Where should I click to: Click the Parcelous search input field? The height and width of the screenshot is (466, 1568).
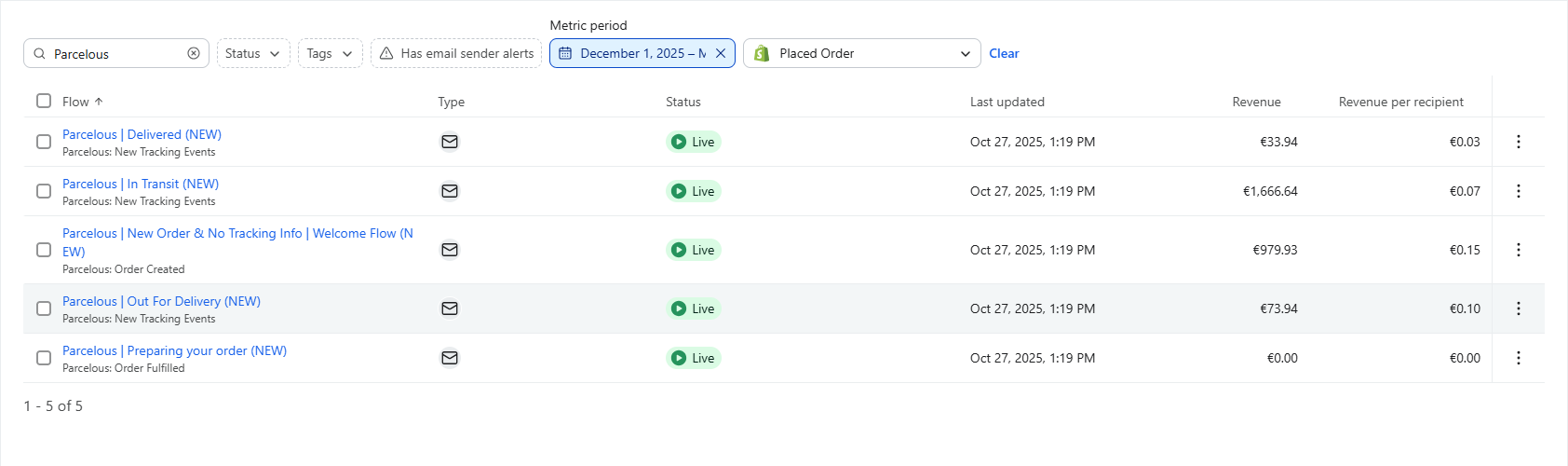click(x=116, y=53)
